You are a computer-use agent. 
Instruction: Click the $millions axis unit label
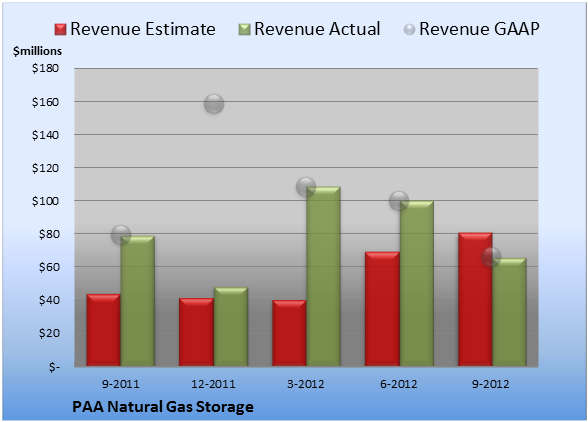click(x=37, y=51)
